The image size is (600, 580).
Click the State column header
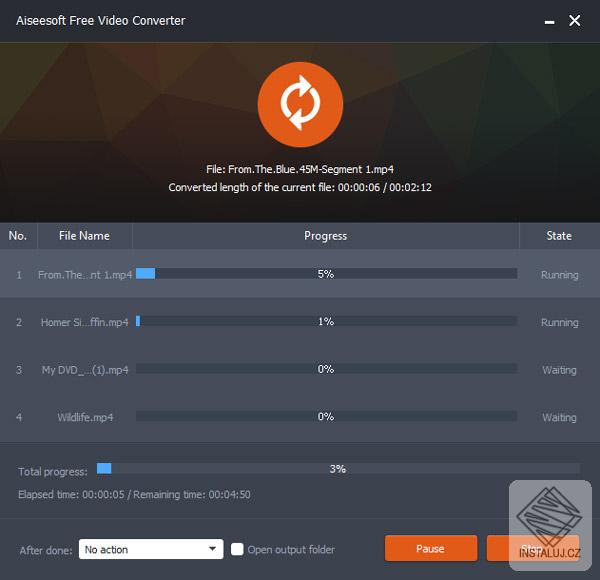559,236
